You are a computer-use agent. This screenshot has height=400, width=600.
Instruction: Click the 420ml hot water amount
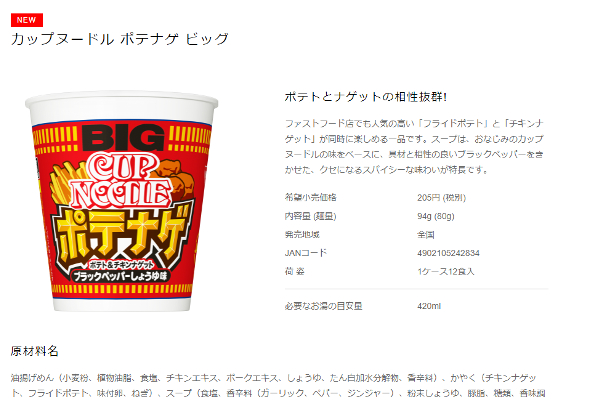[x=429, y=306]
